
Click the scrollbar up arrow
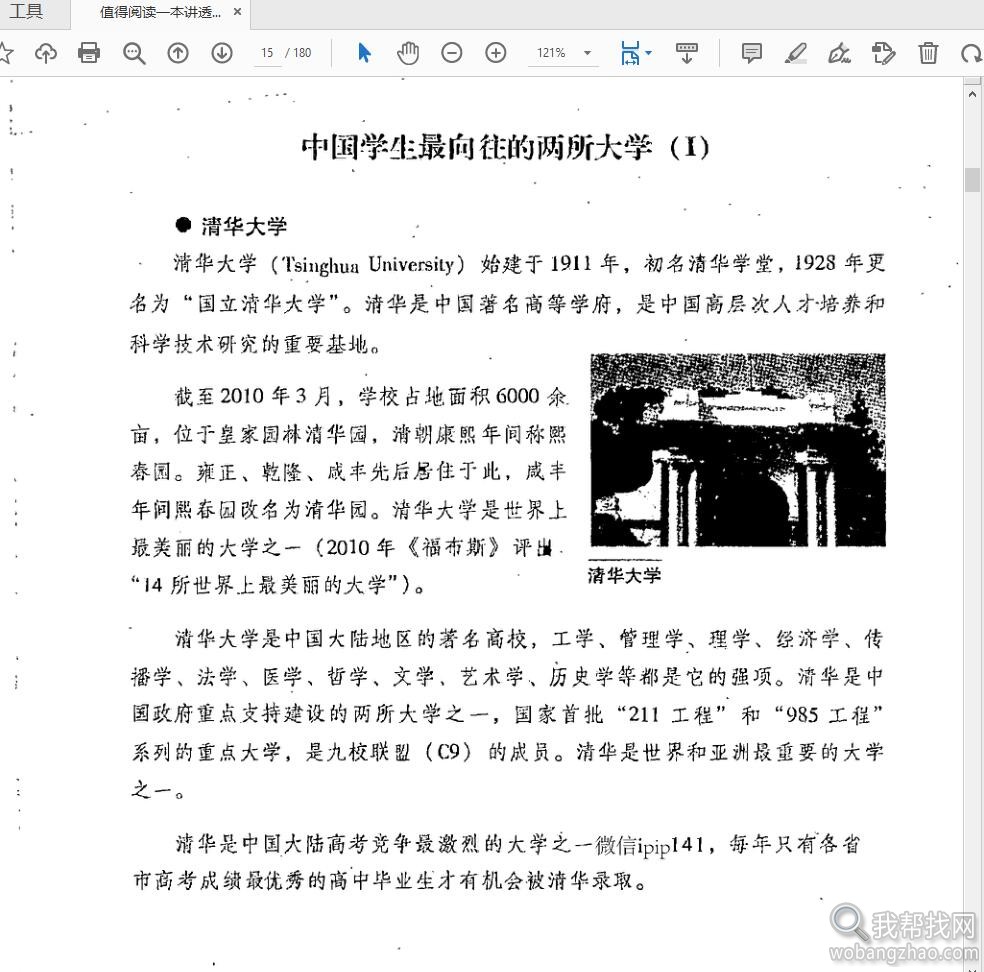click(x=973, y=95)
